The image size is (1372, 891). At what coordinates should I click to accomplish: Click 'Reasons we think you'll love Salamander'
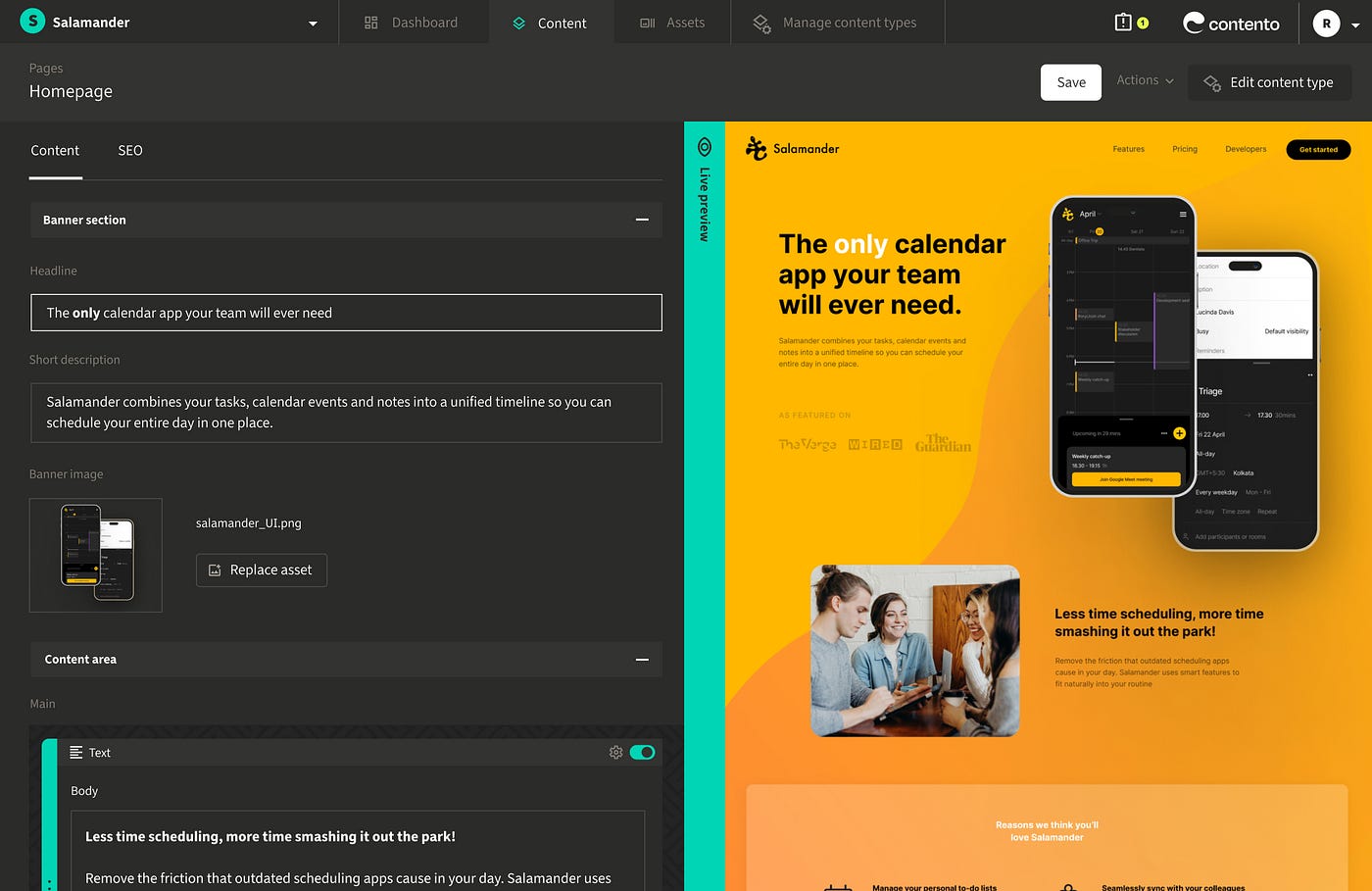[x=1047, y=831]
